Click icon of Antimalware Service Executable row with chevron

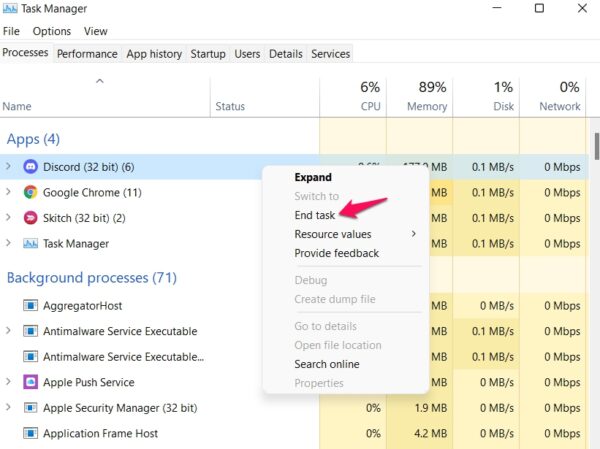(31, 331)
